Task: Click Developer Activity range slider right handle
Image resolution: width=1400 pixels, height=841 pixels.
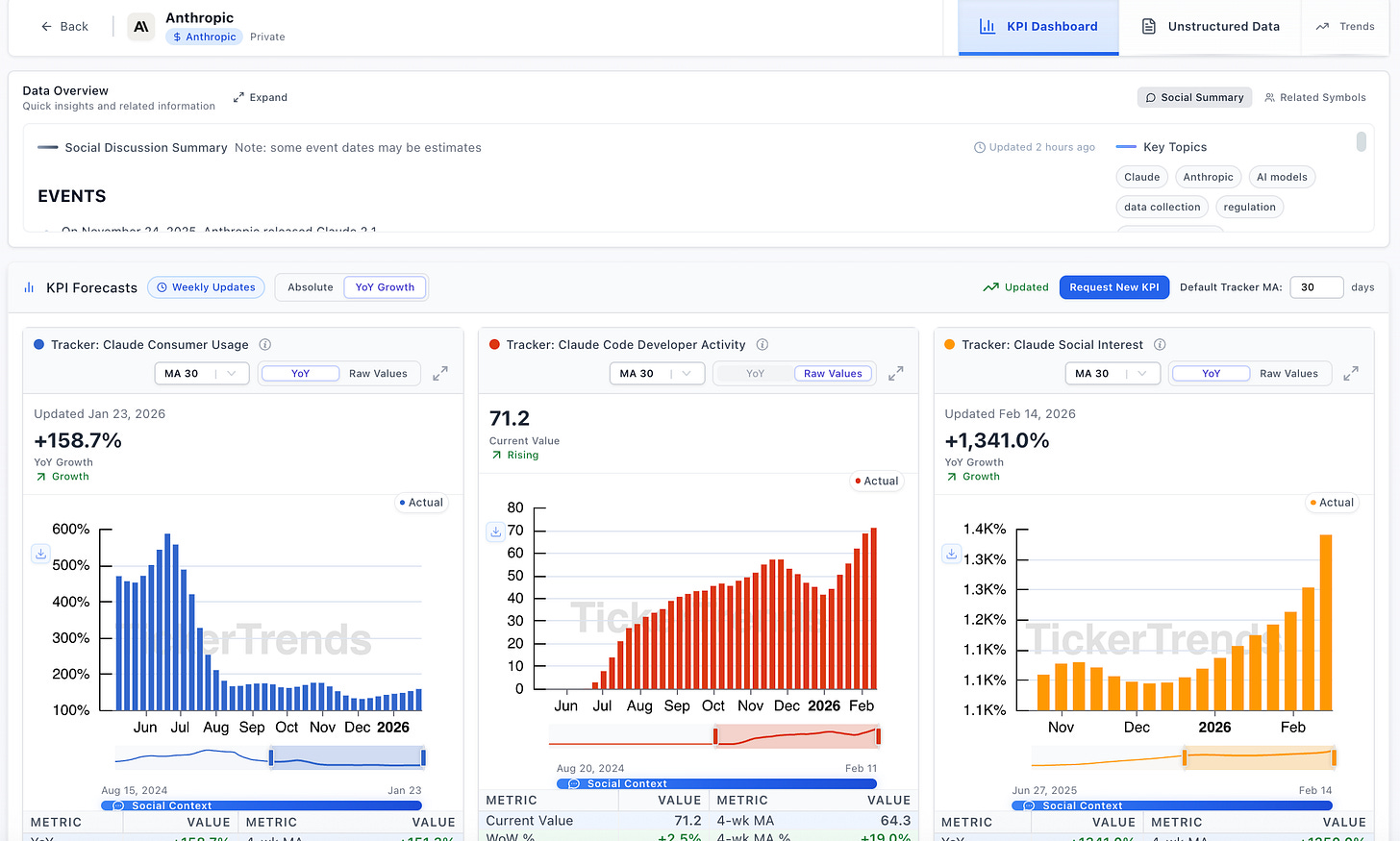Action: pyautogui.click(x=878, y=736)
